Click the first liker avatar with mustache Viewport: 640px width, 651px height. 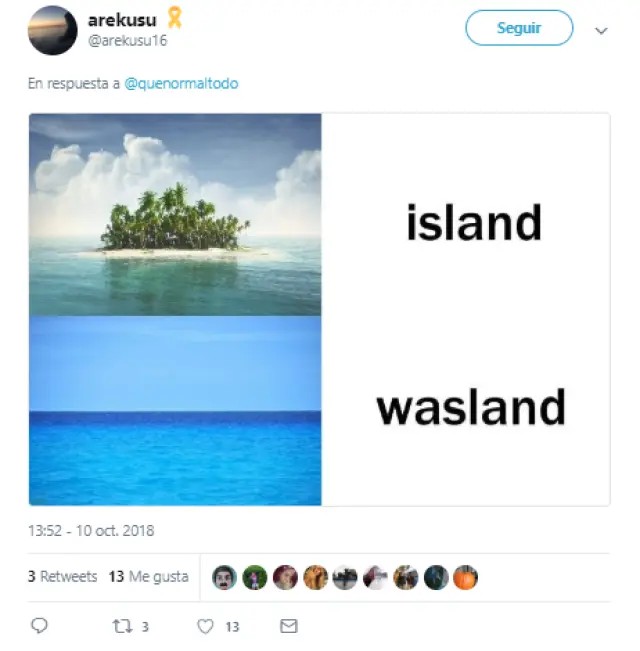point(224,577)
